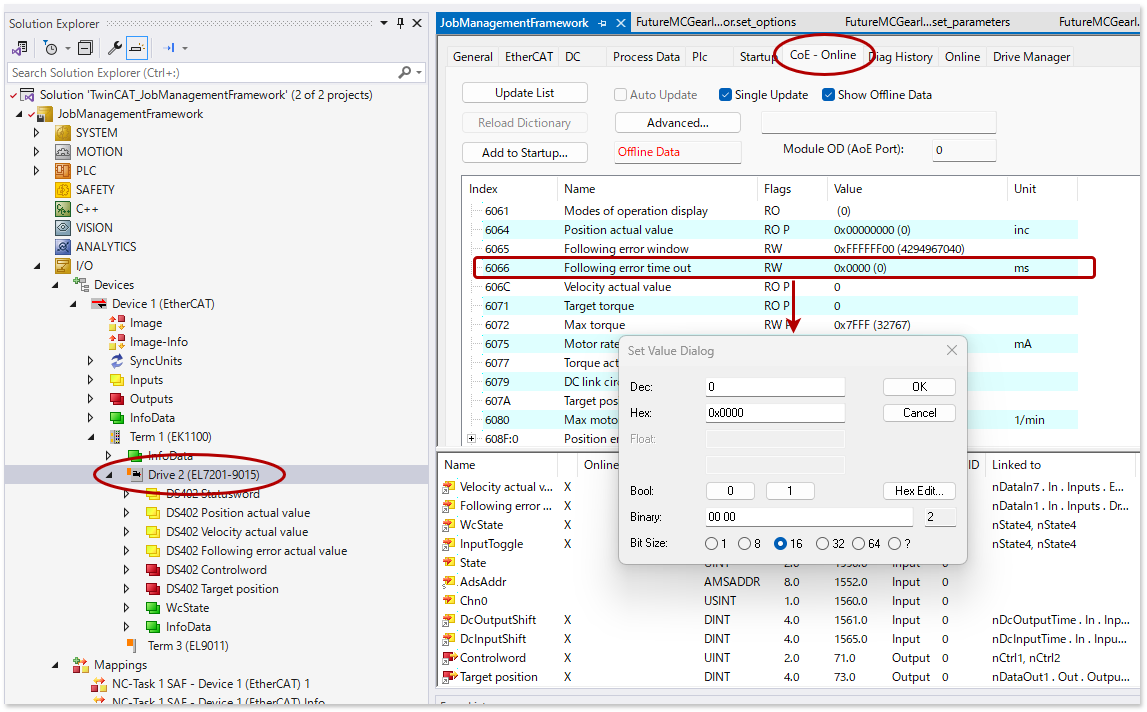Click the Add to Startup... button

click(x=524, y=153)
